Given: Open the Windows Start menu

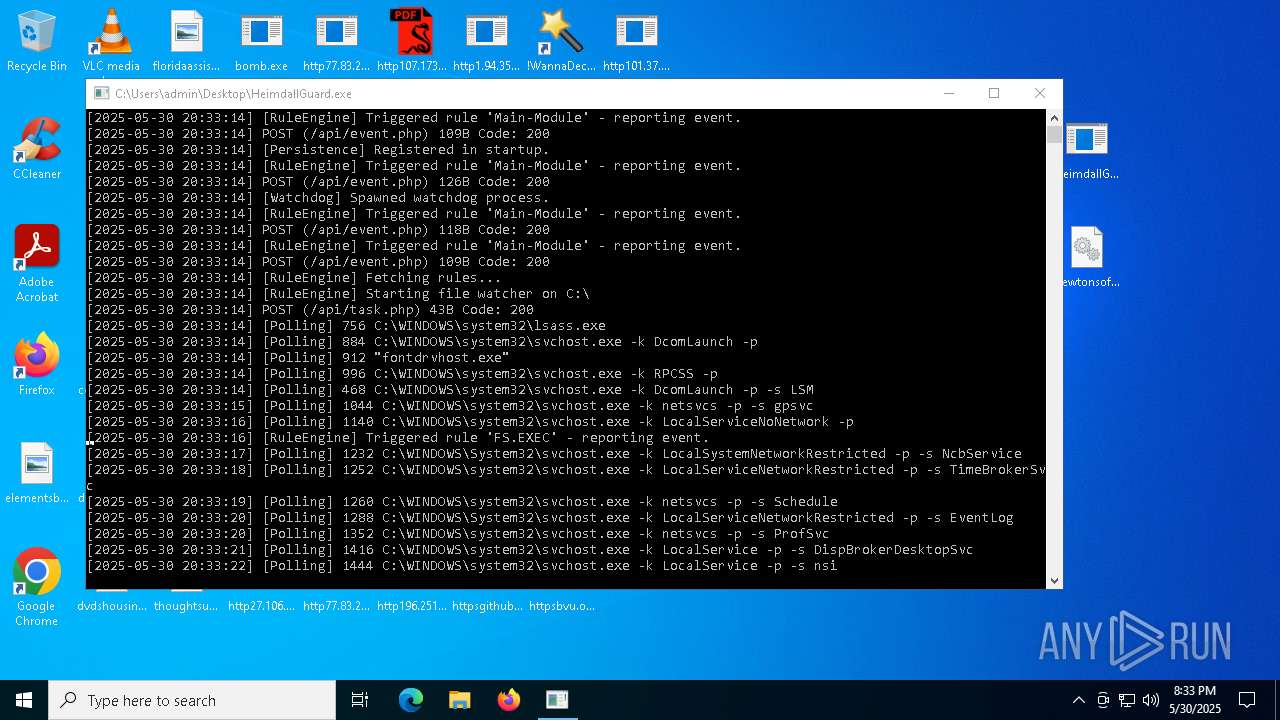Looking at the screenshot, I should (24, 700).
